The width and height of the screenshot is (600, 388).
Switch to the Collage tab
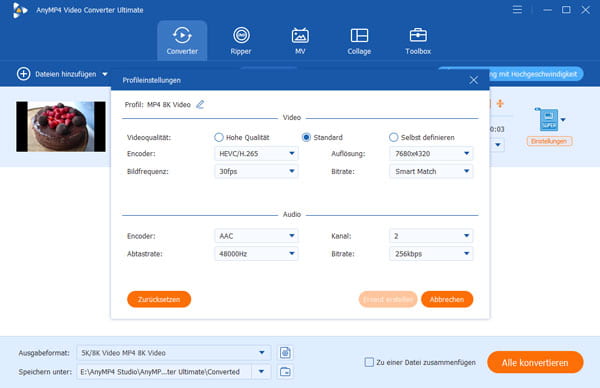tap(359, 41)
